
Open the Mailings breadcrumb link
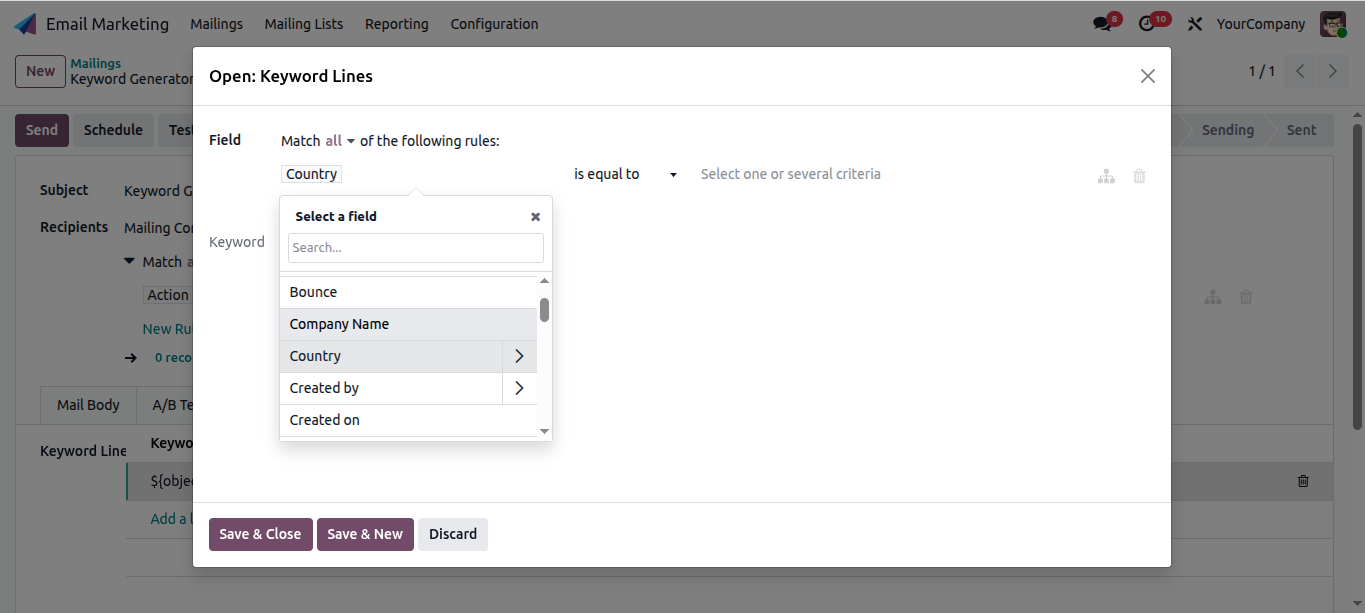pyautogui.click(x=95, y=63)
